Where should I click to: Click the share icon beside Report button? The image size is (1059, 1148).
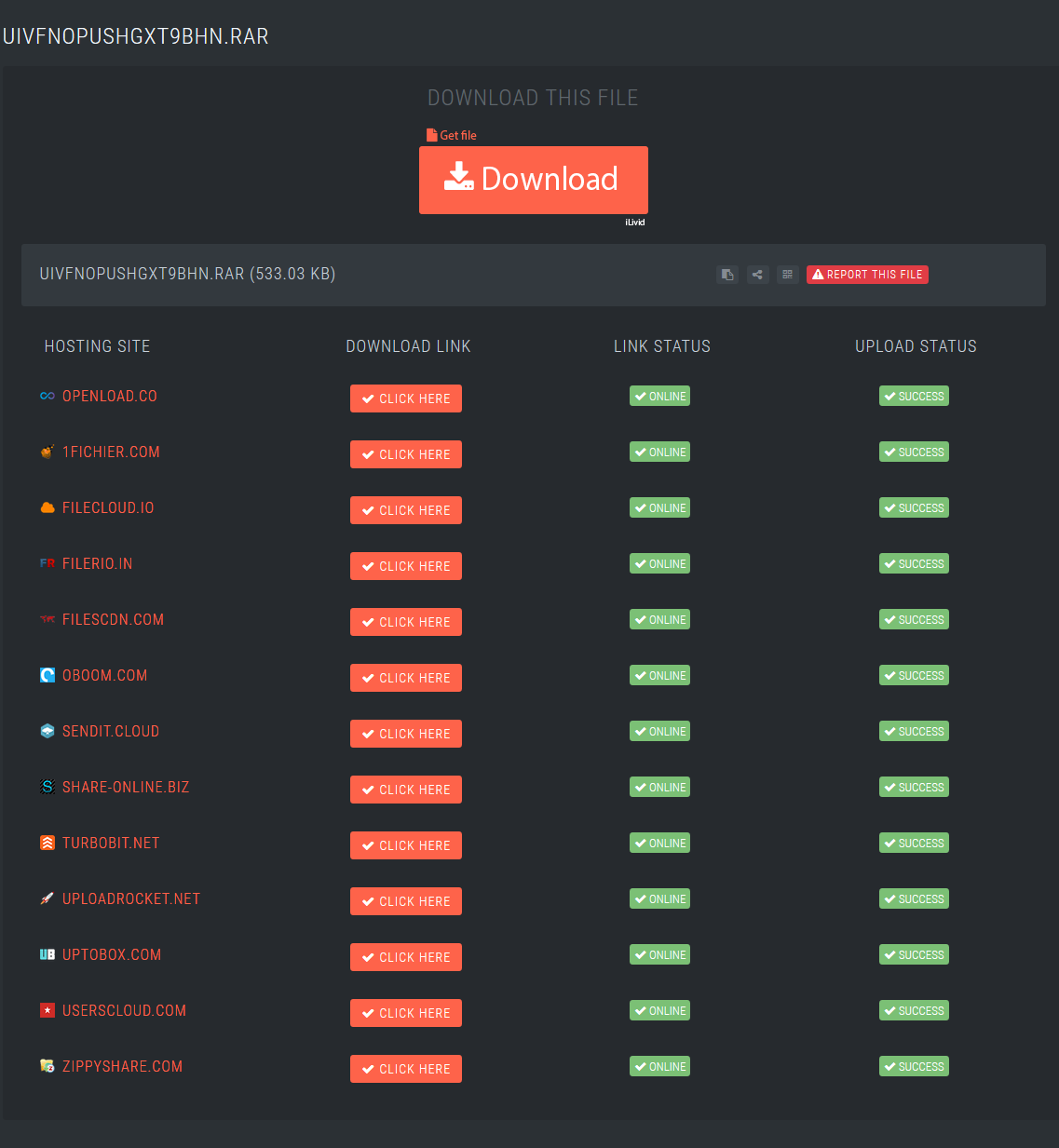click(x=757, y=275)
